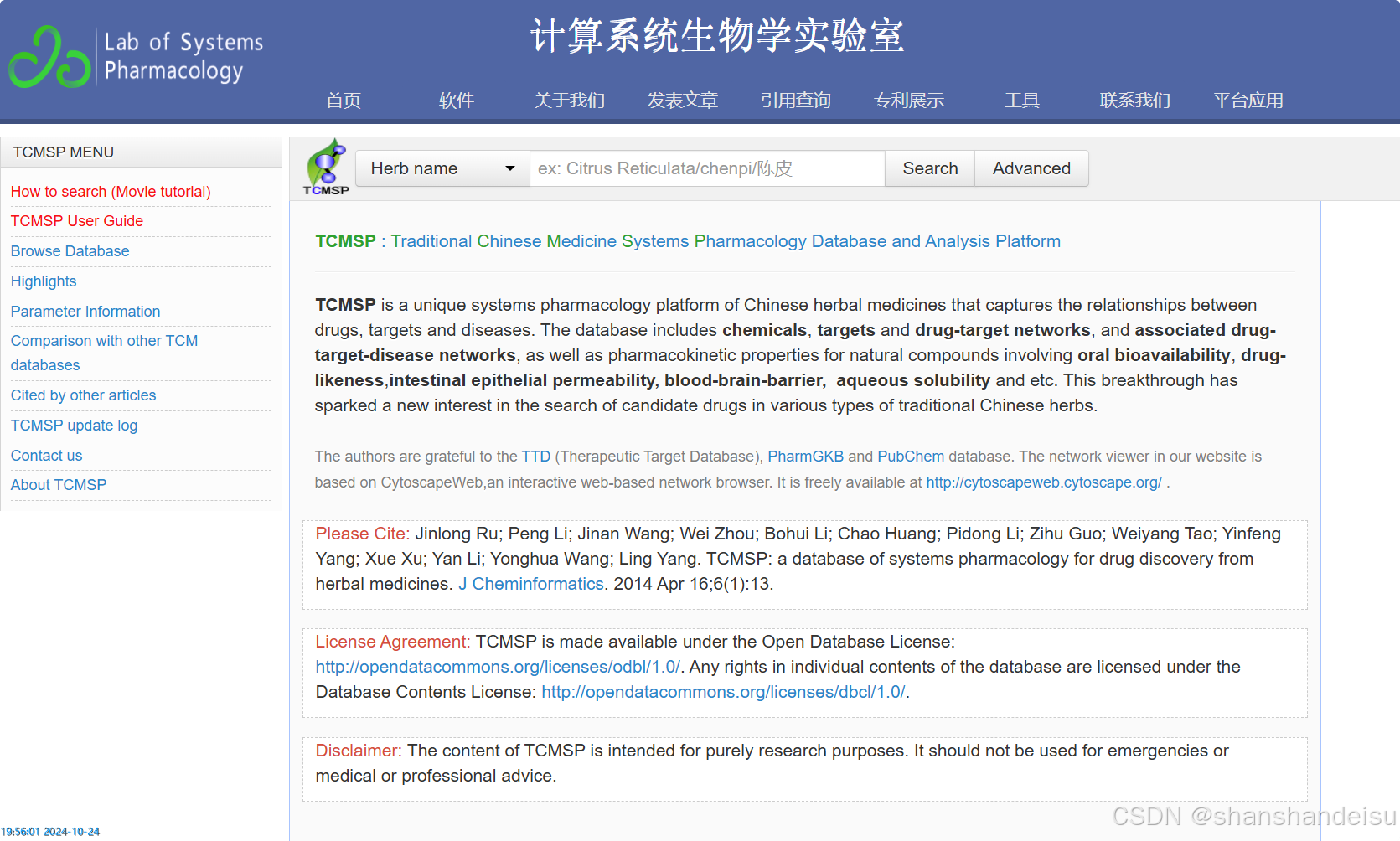Image resolution: width=1400 pixels, height=841 pixels.
Task: Click the 计算系统生物学实验室 page title
Action: pyautogui.click(x=718, y=37)
